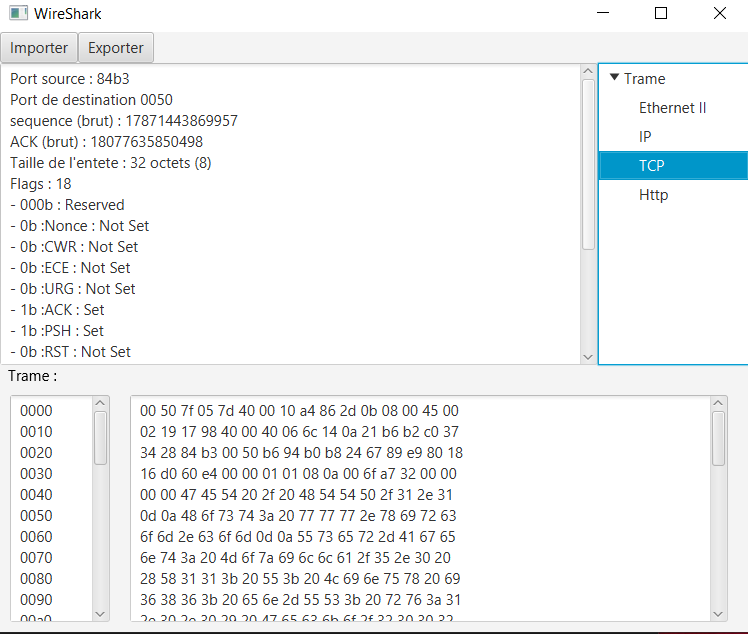Click the details pane scroll-up arrow
748x634 pixels.
click(x=588, y=71)
